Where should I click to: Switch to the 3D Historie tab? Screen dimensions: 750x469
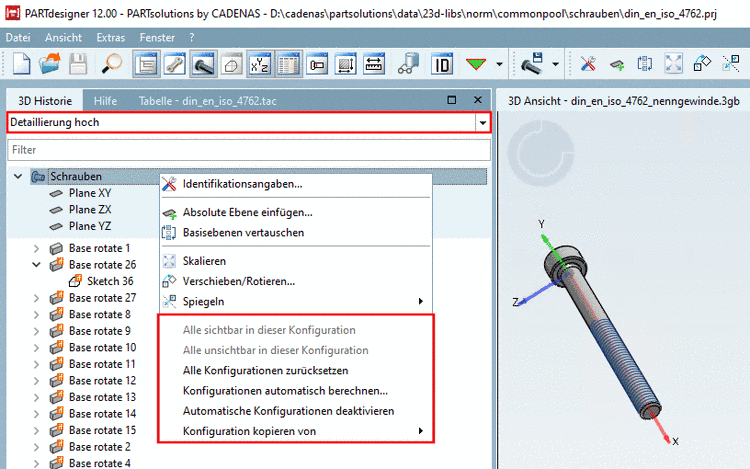click(45, 101)
